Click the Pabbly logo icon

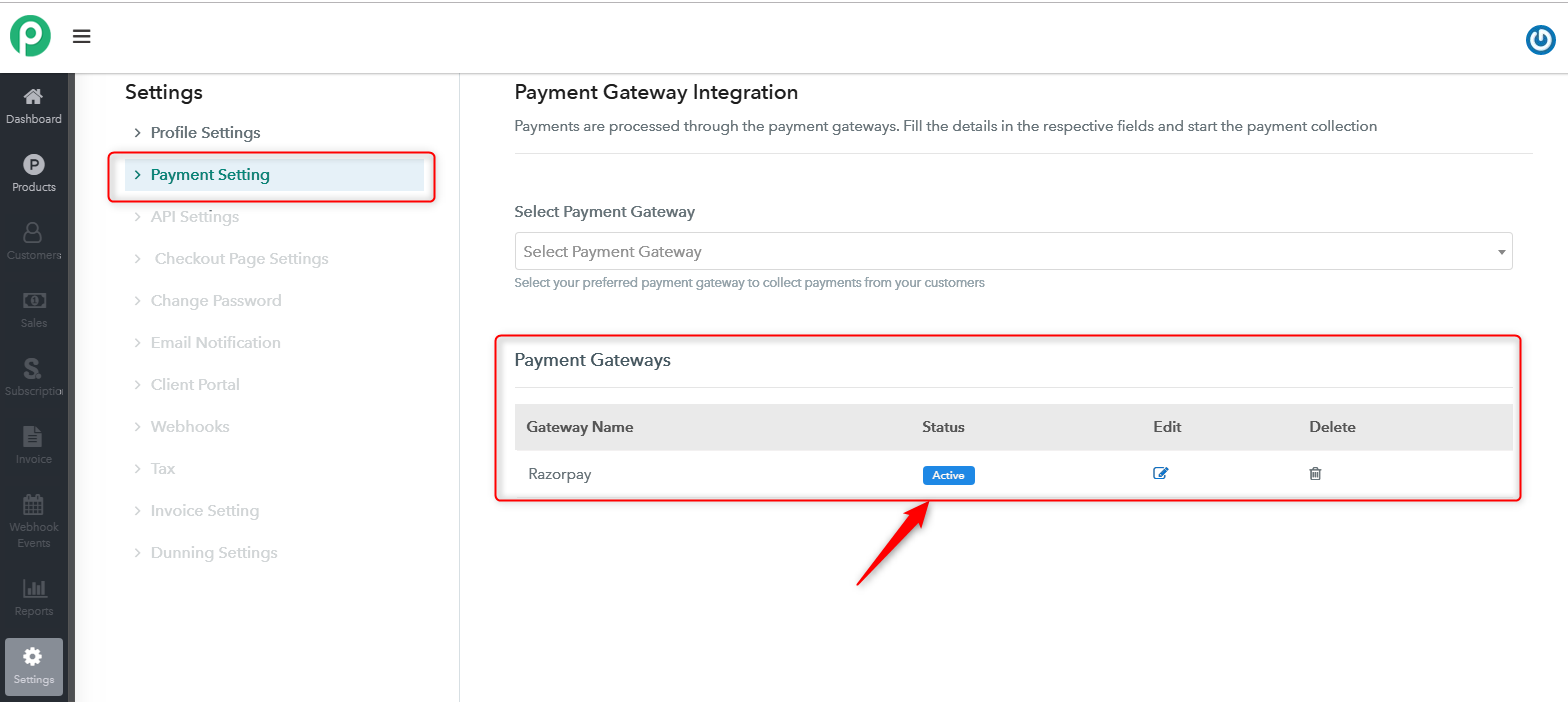pos(30,37)
